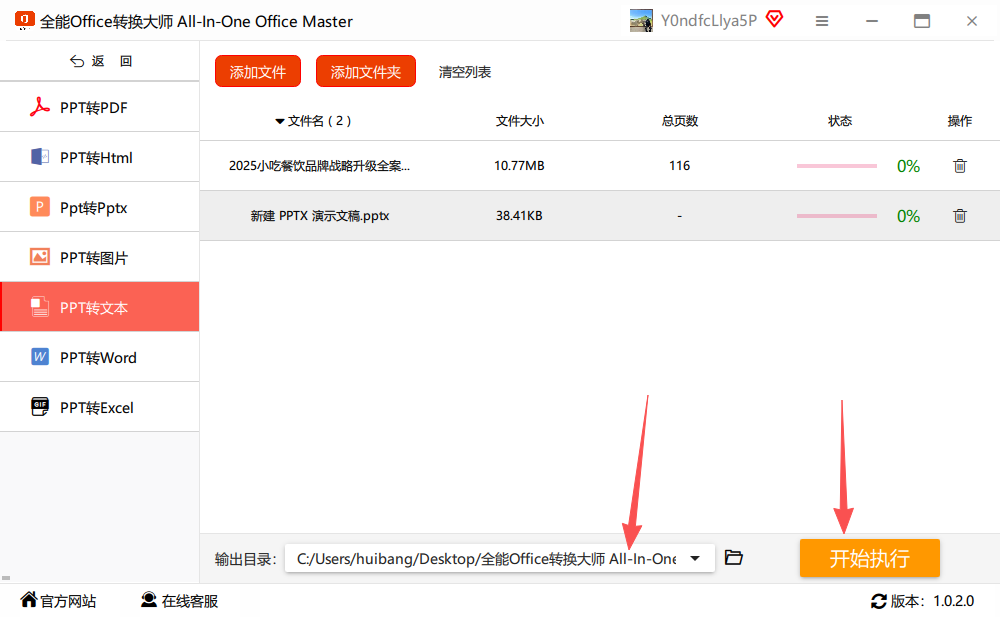Select file name 2025小吃餐饮品牌战略升级全案...
The image size is (1000, 617).
tap(320, 166)
